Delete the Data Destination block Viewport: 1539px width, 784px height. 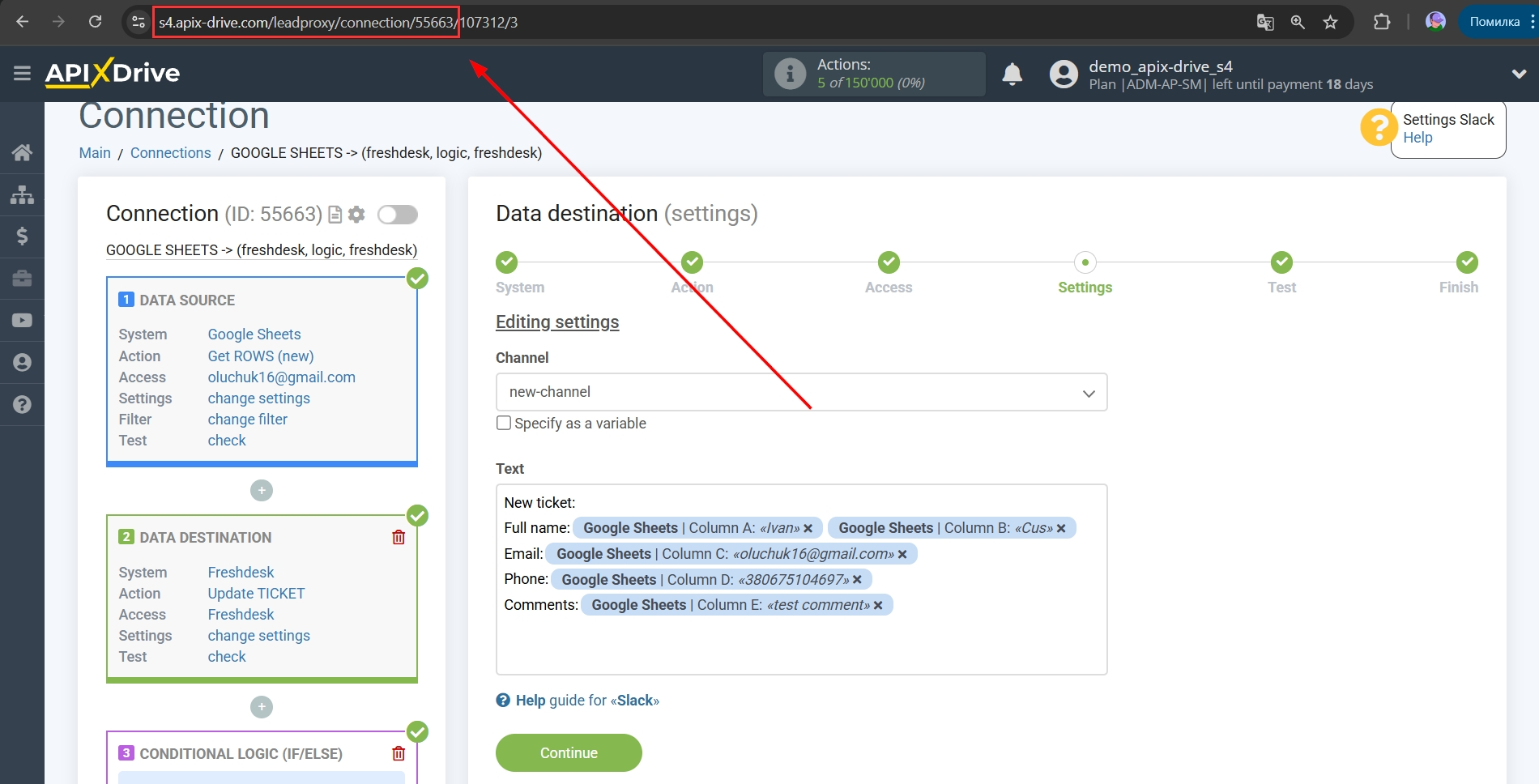(399, 537)
